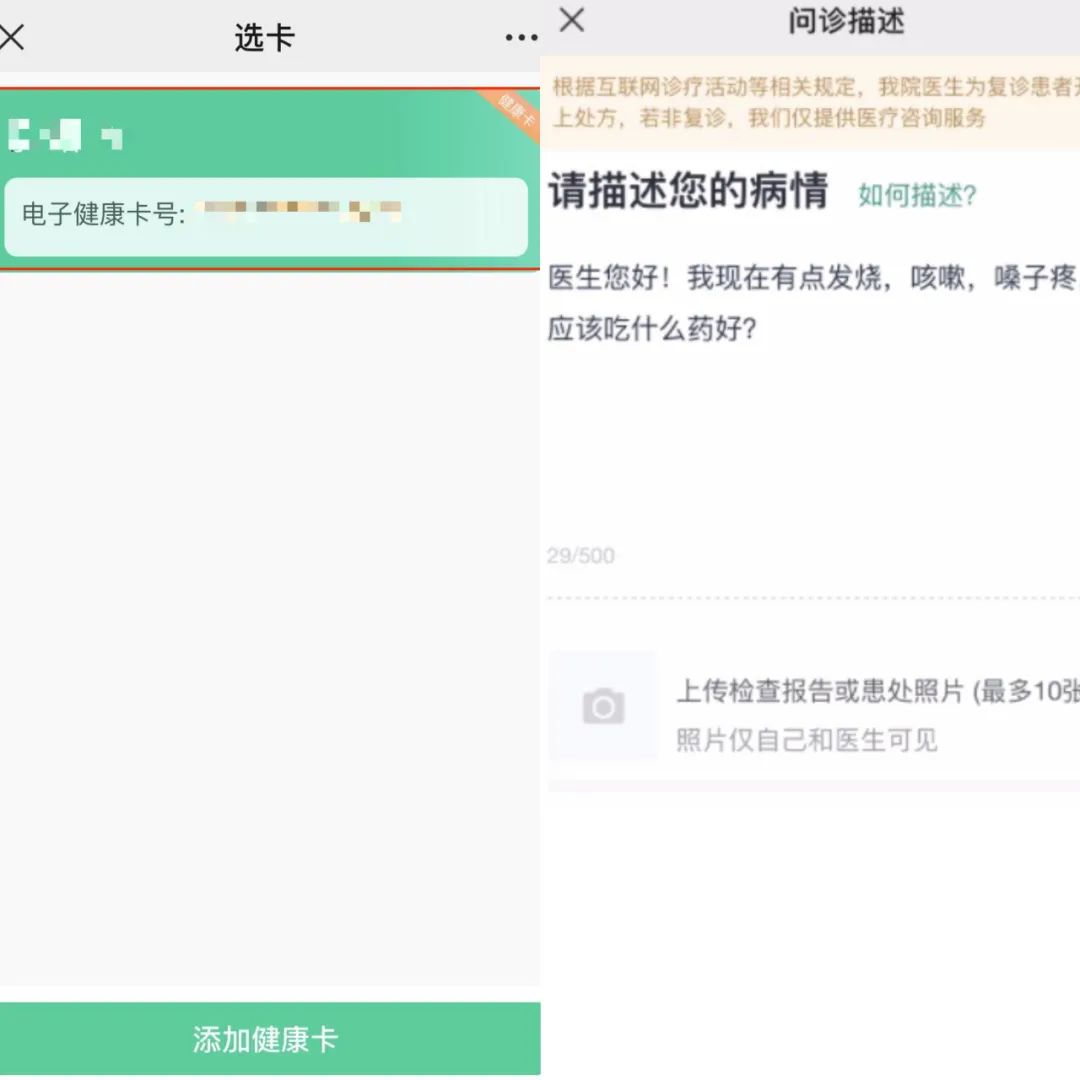1080x1080 pixels.
Task: Close the 选卡 page with the X icon
Action: [11, 37]
